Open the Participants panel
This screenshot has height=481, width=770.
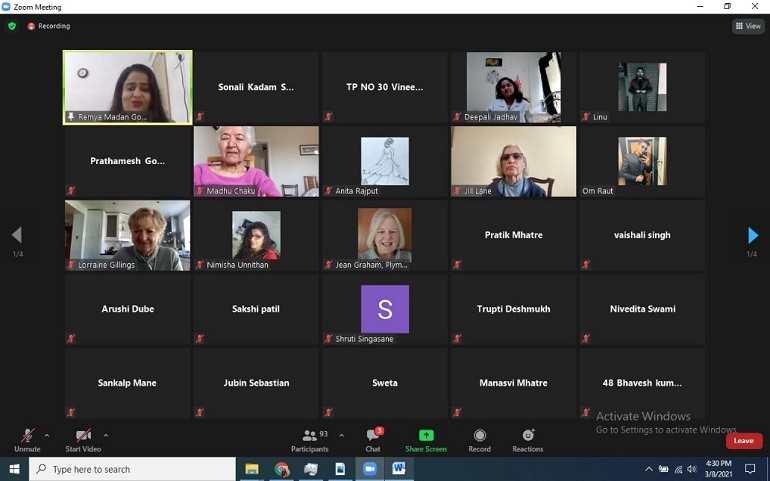click(309, 439)
